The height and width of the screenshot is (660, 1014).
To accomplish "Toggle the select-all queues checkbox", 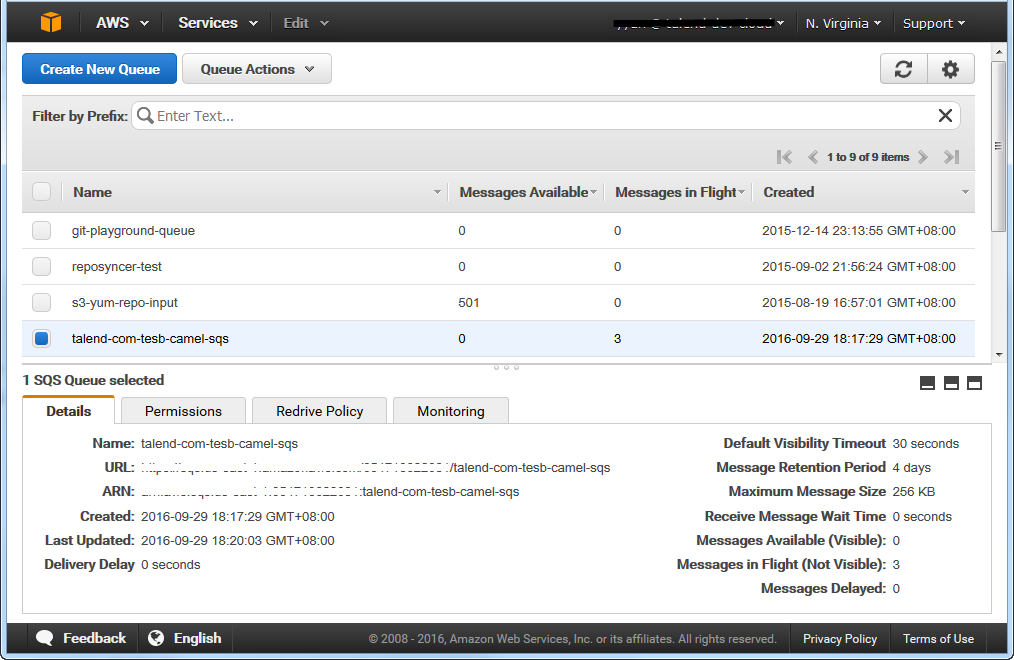I will click(x=41, y=192).
